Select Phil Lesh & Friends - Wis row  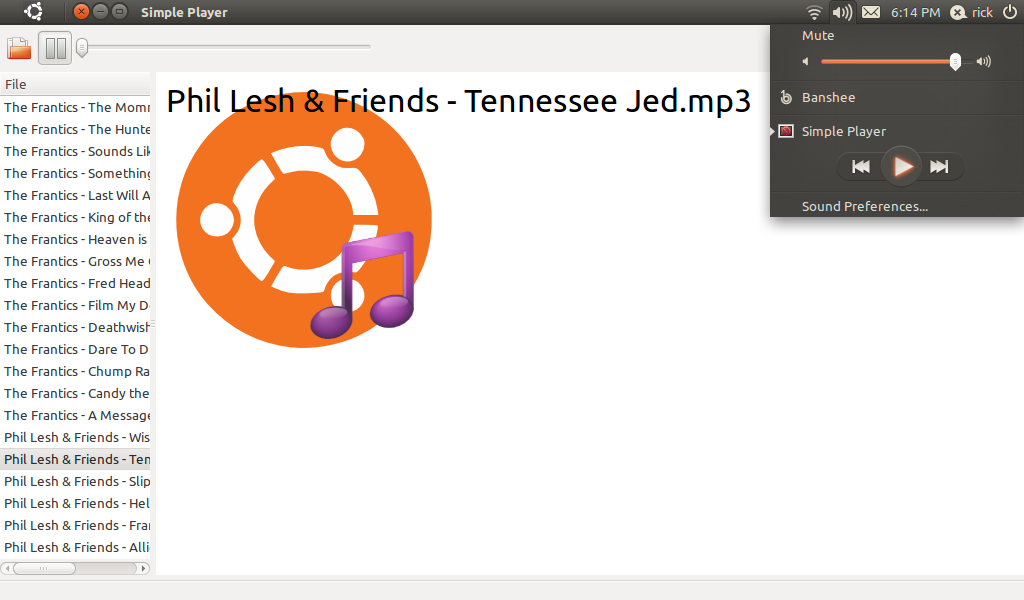click(75, 437)
